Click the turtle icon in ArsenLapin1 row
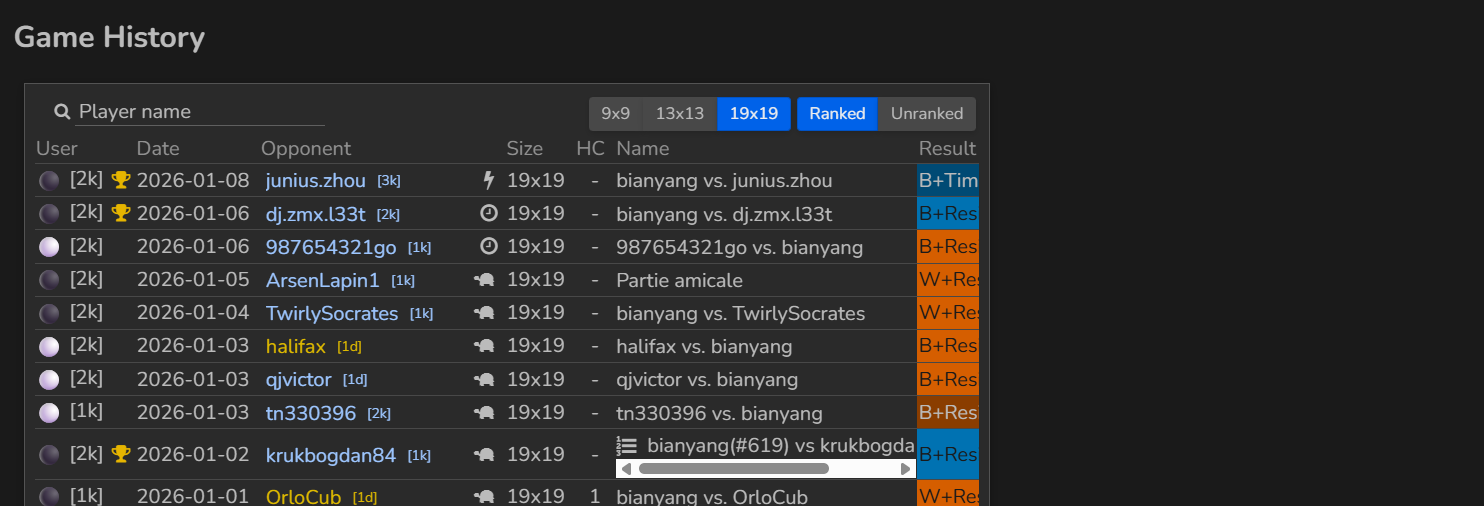1484x506 pixels. click(485, 280)
